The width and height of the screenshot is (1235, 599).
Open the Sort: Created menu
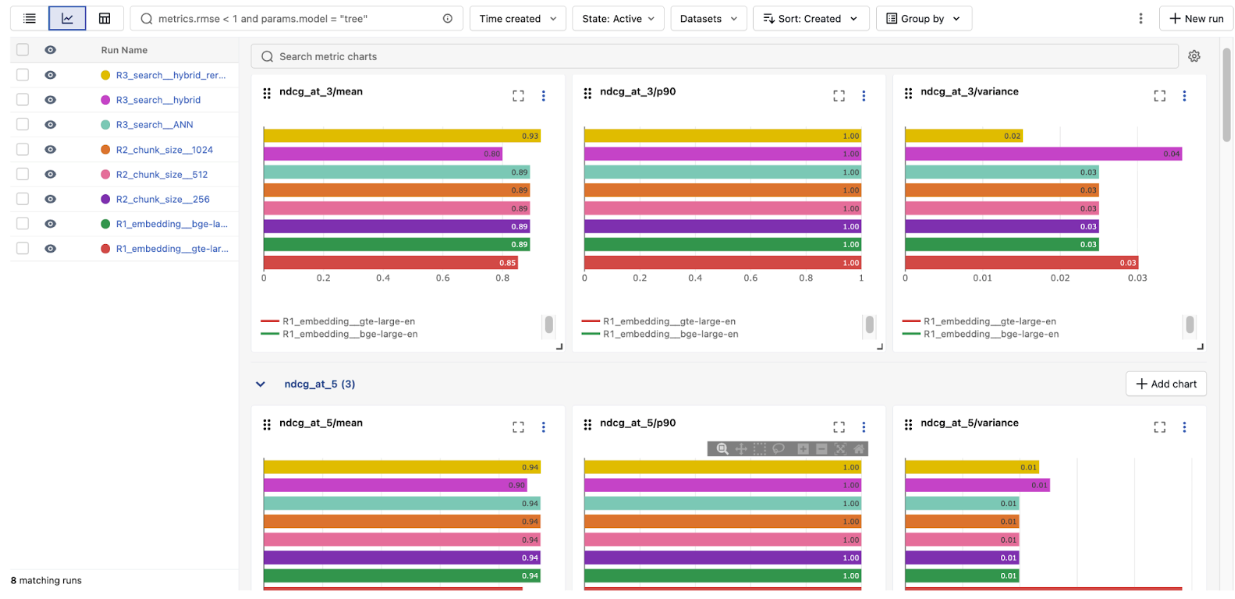coord(810,18)
